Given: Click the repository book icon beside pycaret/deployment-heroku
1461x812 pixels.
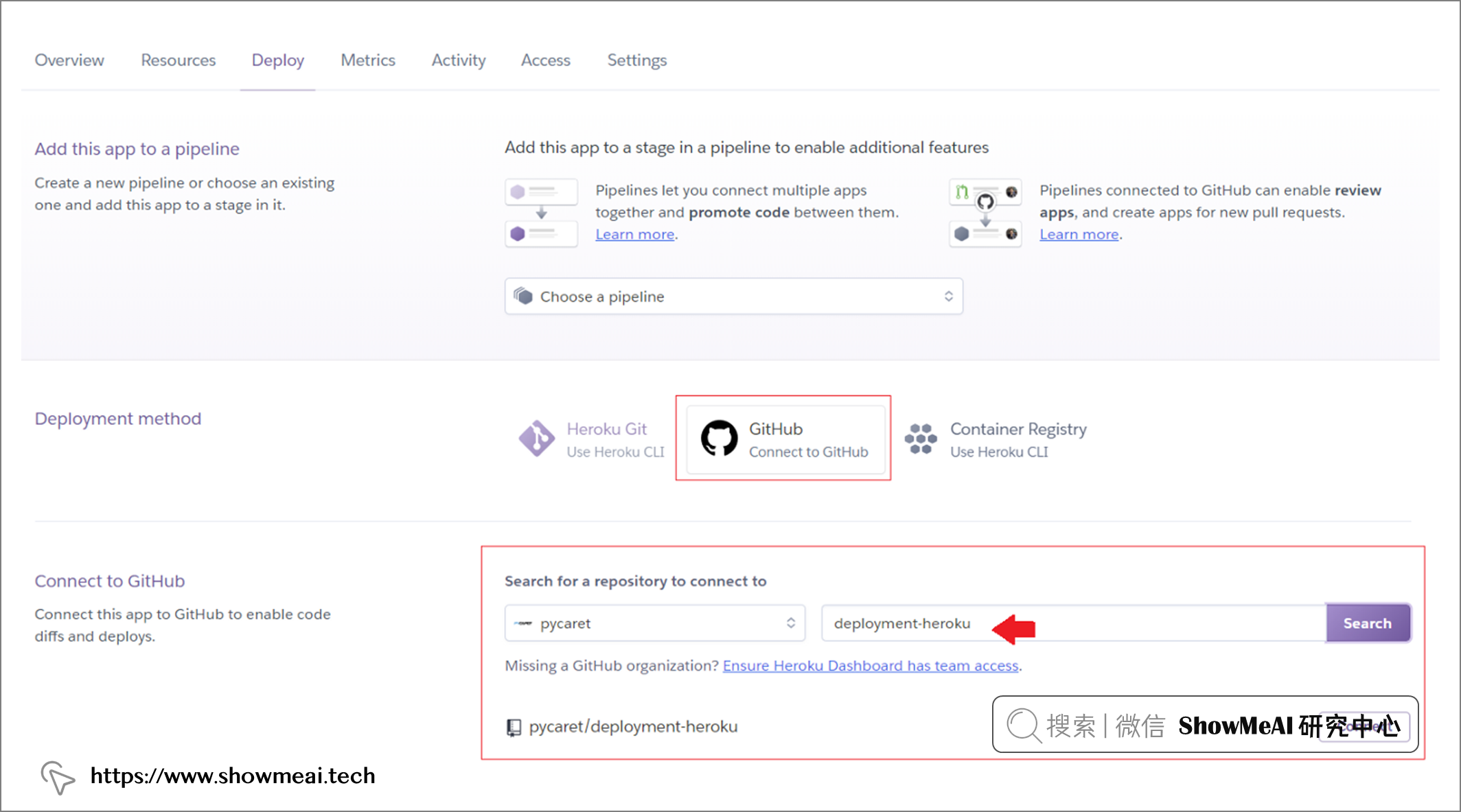Looking at the screenshot, I should coord(514,727).
